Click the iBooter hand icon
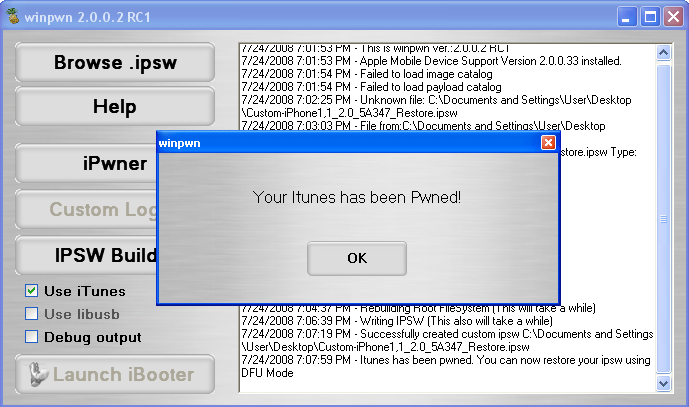This screenshot has width=689, height=407. point(38,374)
